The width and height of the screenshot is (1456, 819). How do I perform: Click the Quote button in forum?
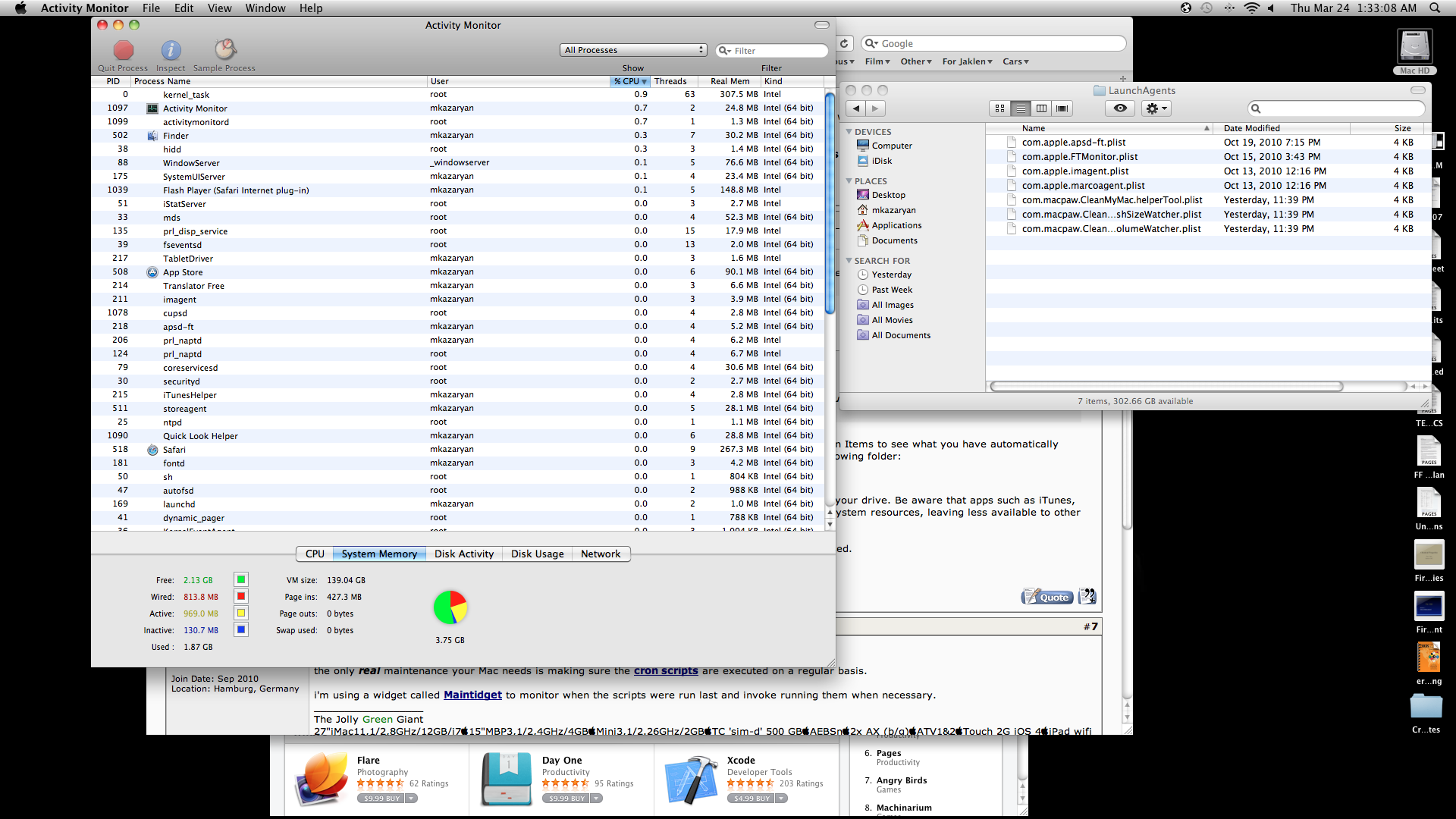pos(1047,597)
